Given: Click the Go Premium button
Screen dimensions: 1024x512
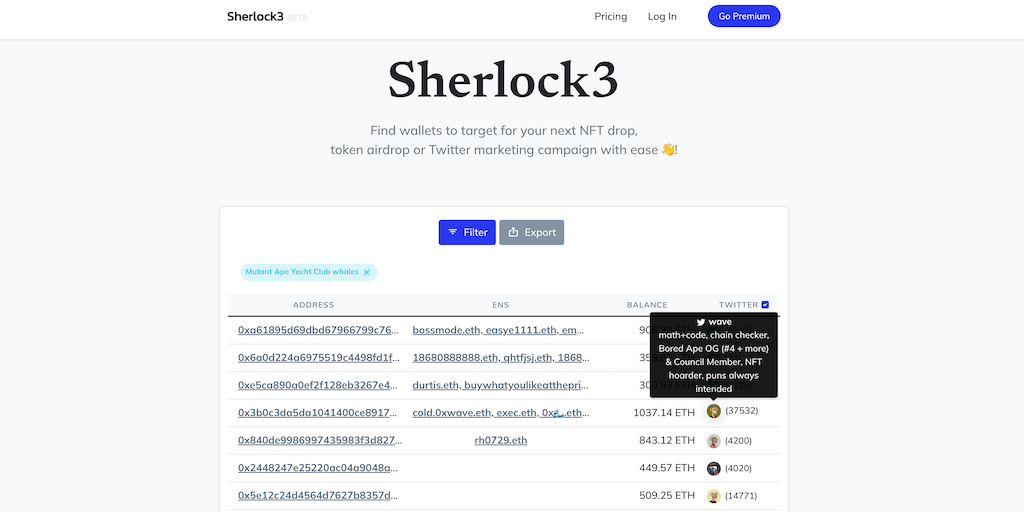Looking at the screenshot, I should (744, 16).
